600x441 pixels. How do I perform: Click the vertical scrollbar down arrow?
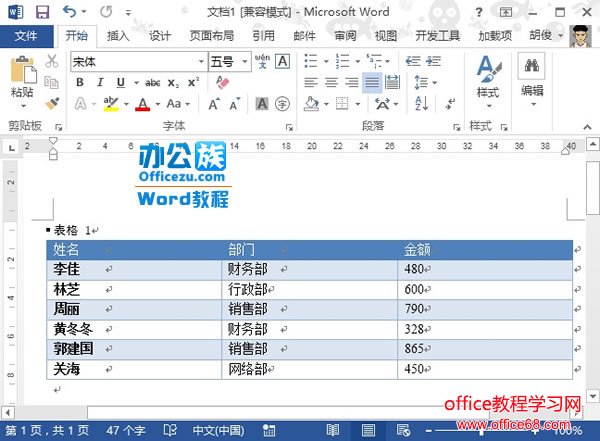(x=593, y=397)
